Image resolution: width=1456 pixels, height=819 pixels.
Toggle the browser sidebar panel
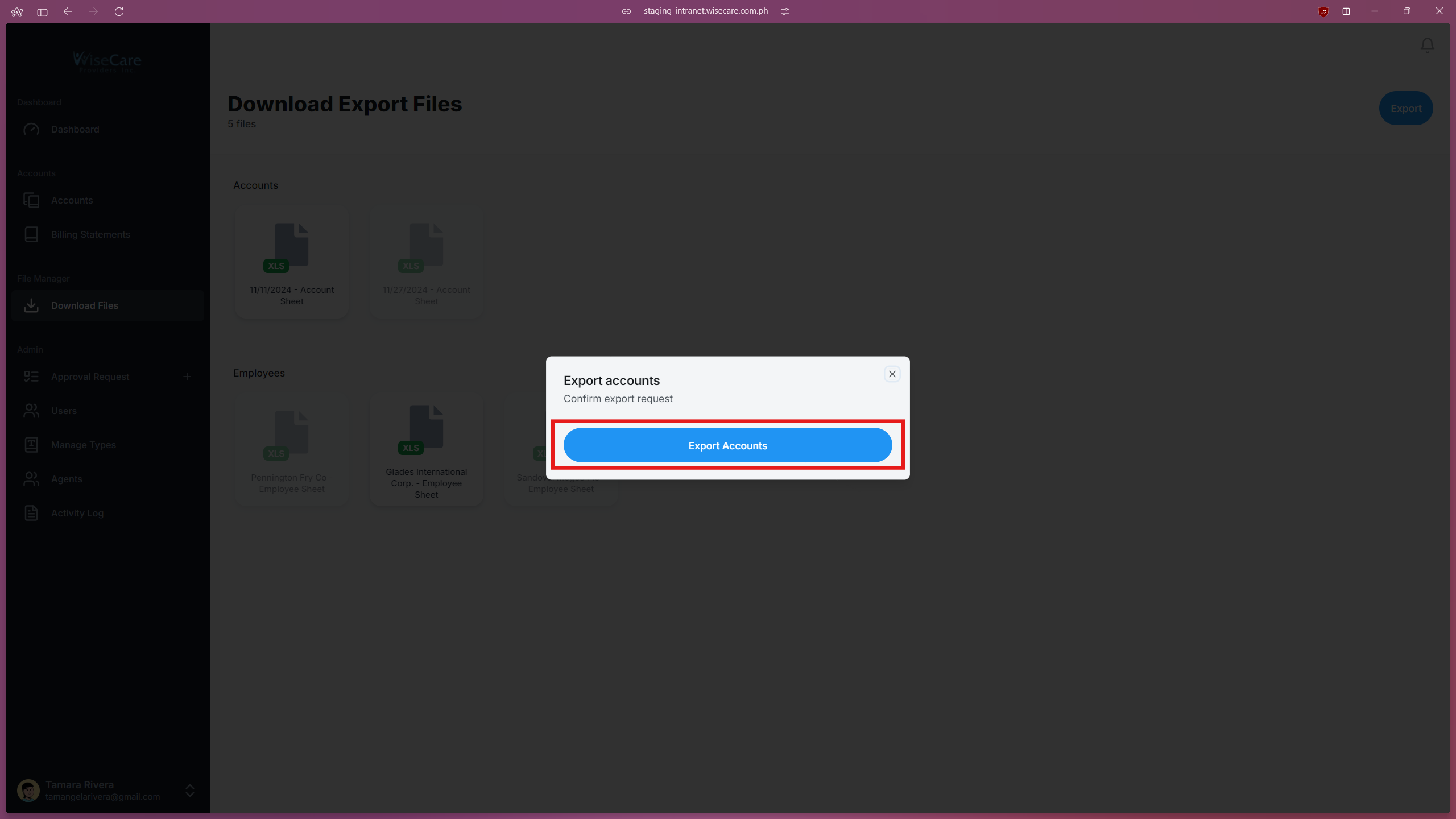42,11
